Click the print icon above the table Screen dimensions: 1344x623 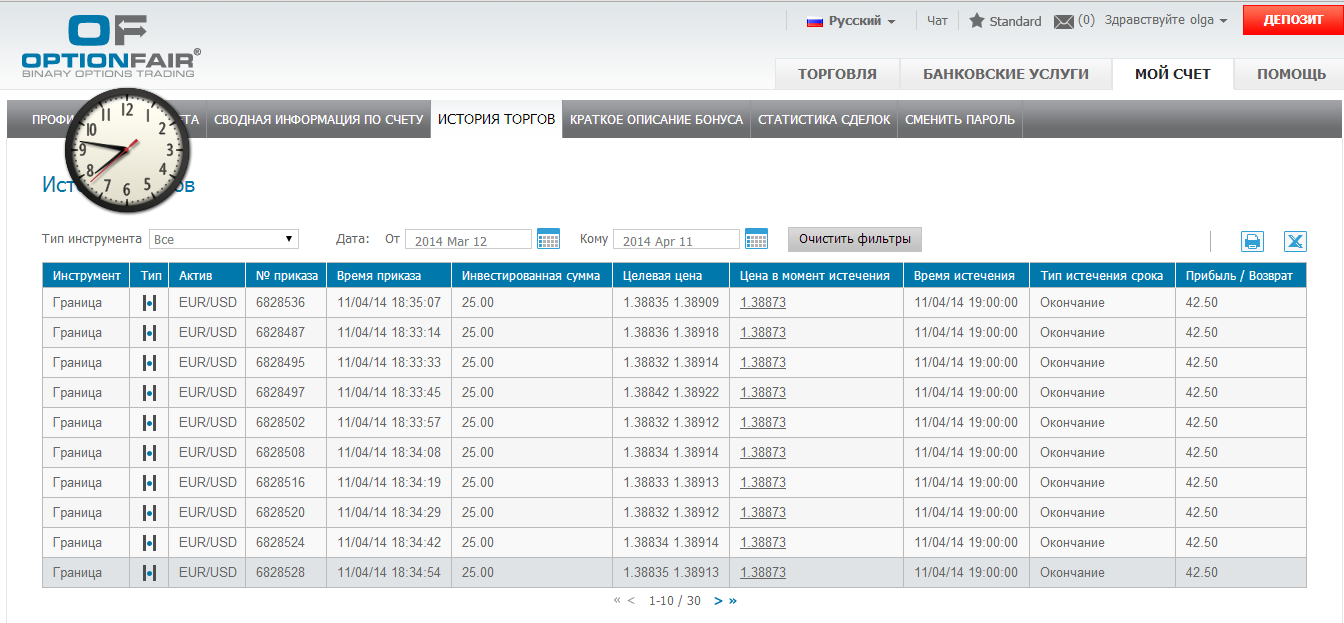click(x=1252, y=241)
